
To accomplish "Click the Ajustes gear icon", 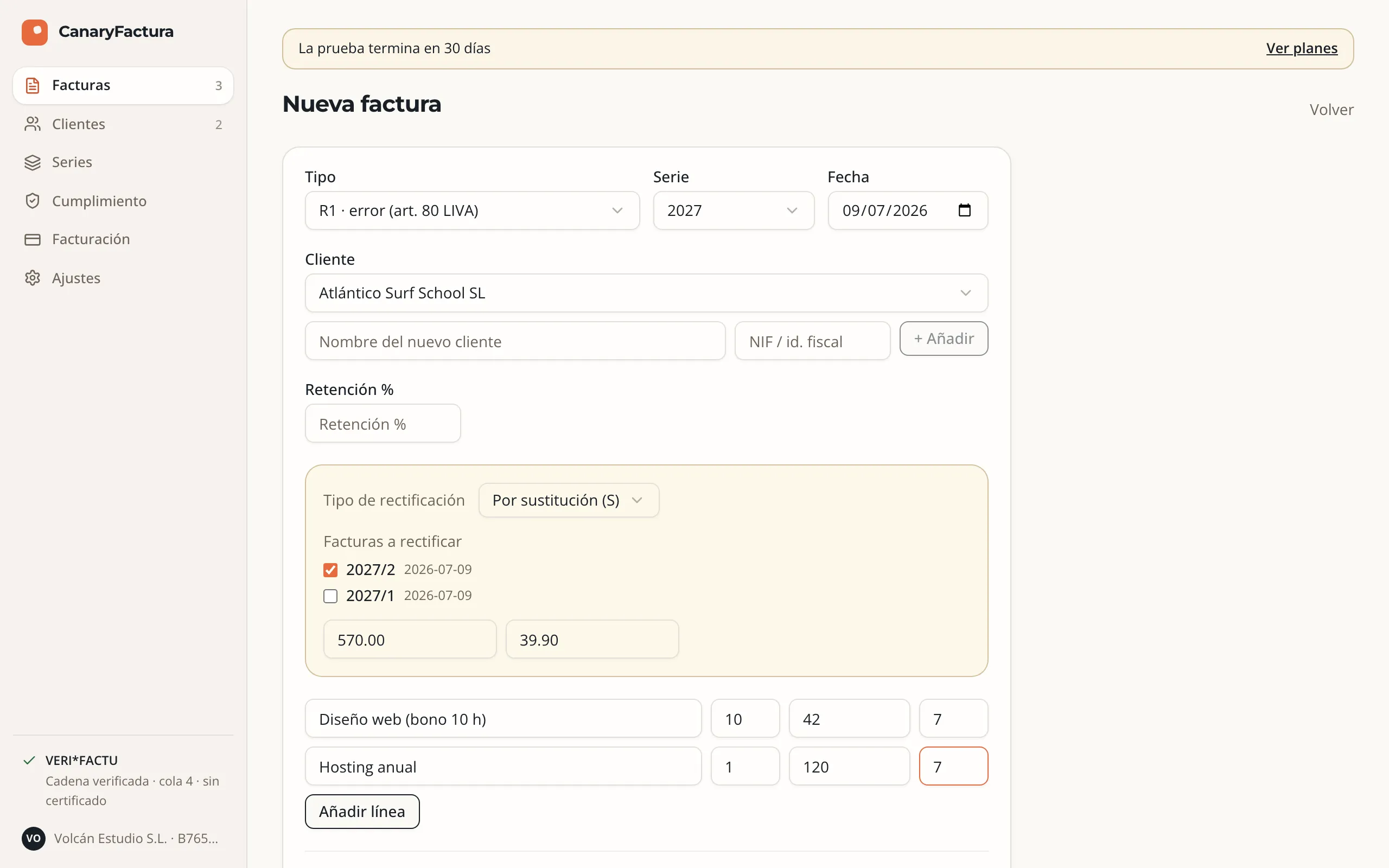I will point(33,278).
